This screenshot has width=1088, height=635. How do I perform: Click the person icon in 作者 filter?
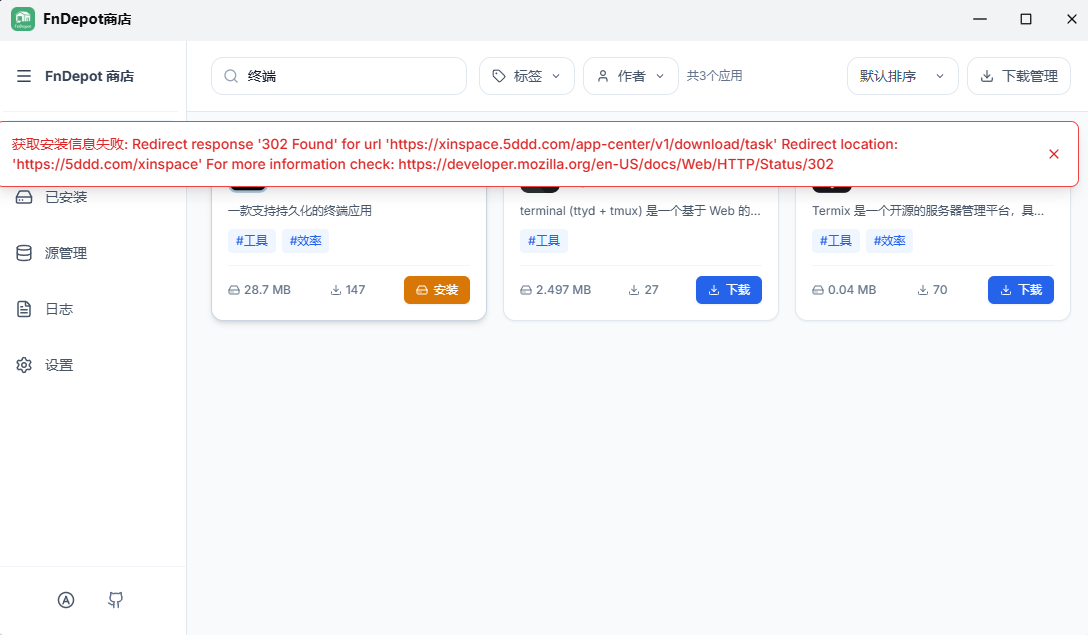point(603,76)
